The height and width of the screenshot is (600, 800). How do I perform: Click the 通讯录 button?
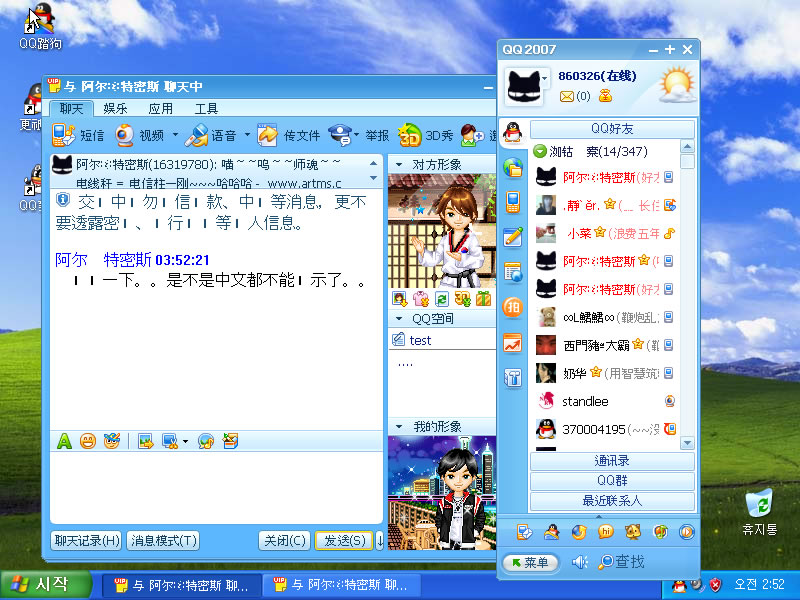[612, 461]
